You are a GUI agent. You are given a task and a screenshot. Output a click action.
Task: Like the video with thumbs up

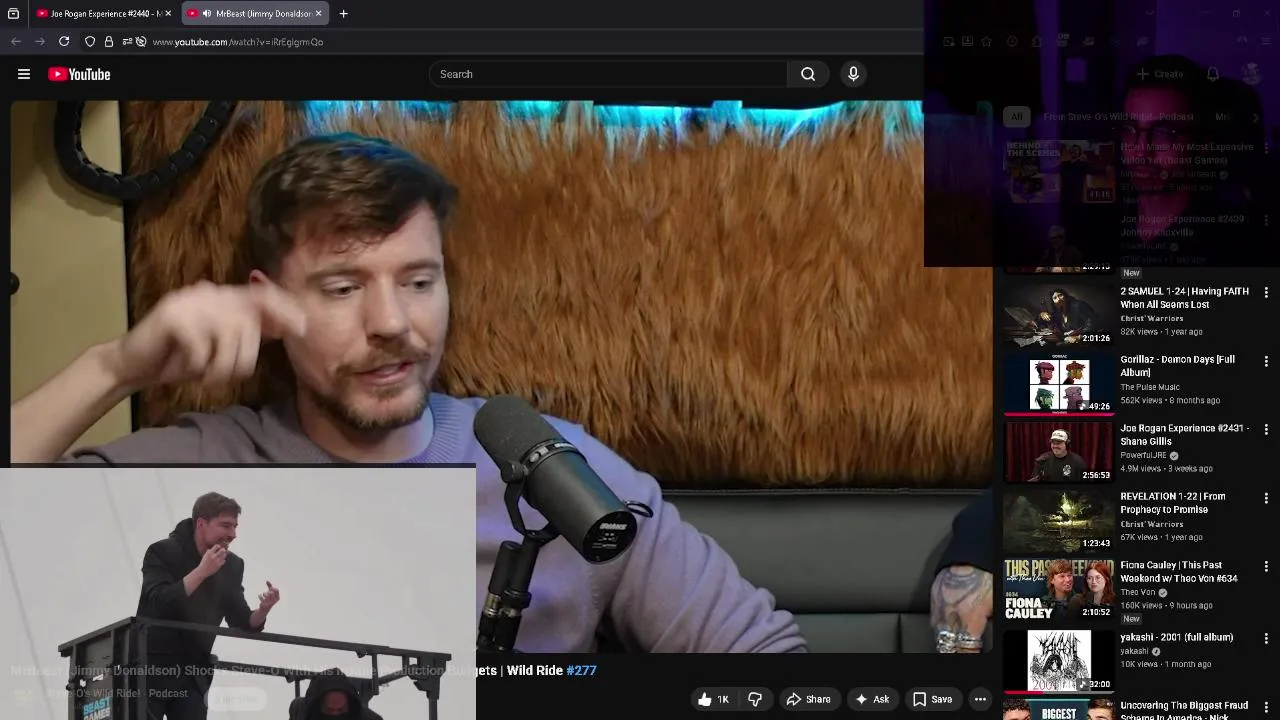point(714,699)
